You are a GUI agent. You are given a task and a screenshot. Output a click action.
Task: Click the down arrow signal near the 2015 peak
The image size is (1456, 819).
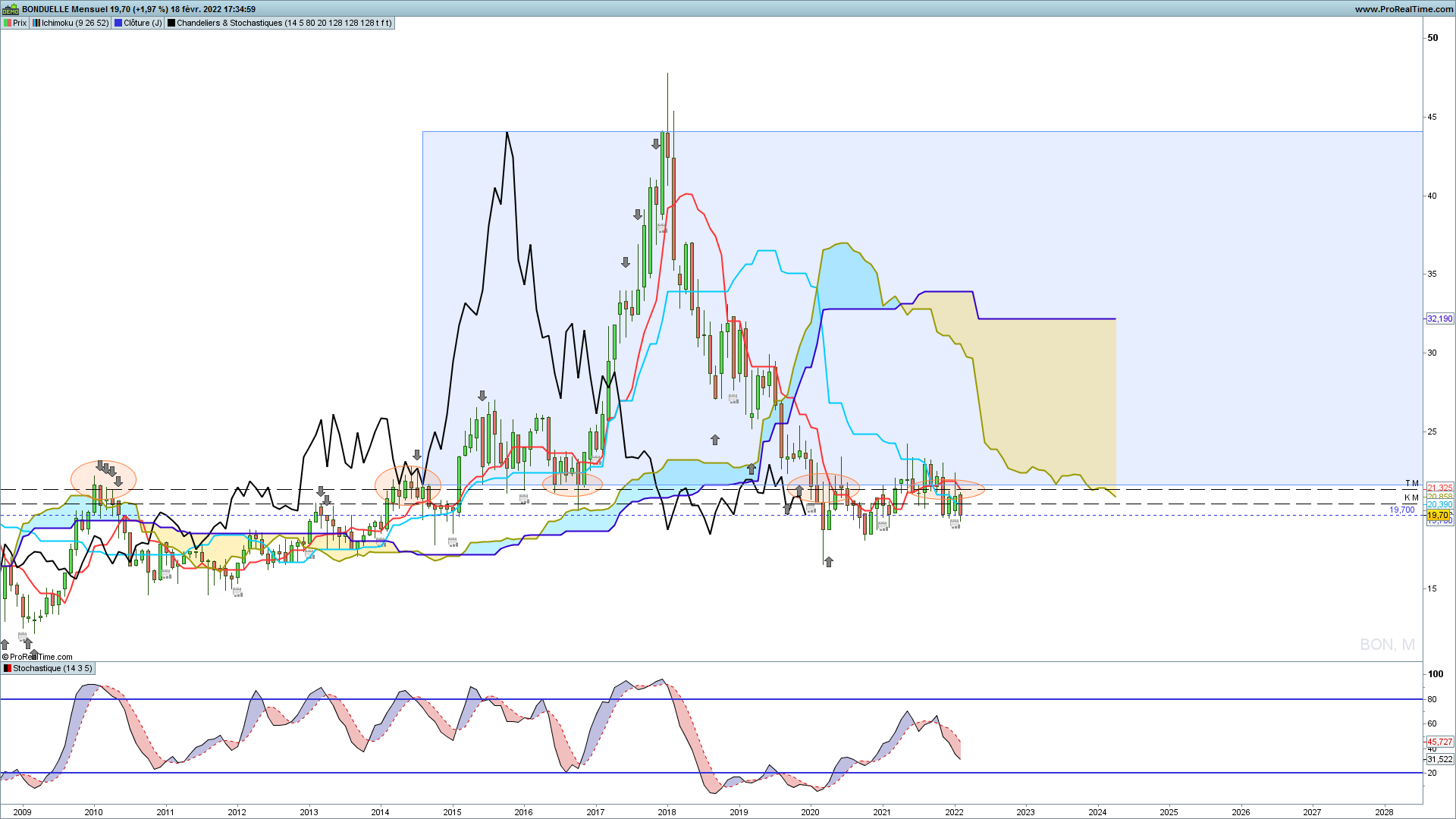coord(482,396)
